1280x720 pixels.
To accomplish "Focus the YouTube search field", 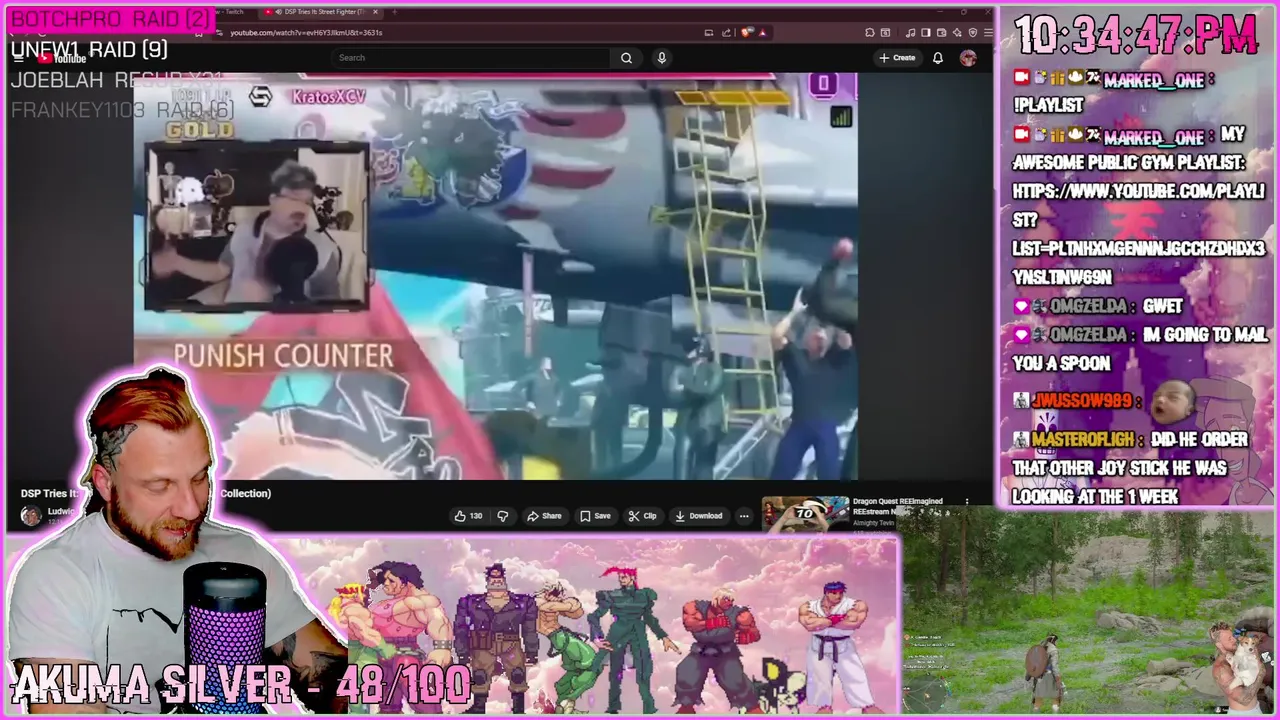I will [x=472, y=58].
